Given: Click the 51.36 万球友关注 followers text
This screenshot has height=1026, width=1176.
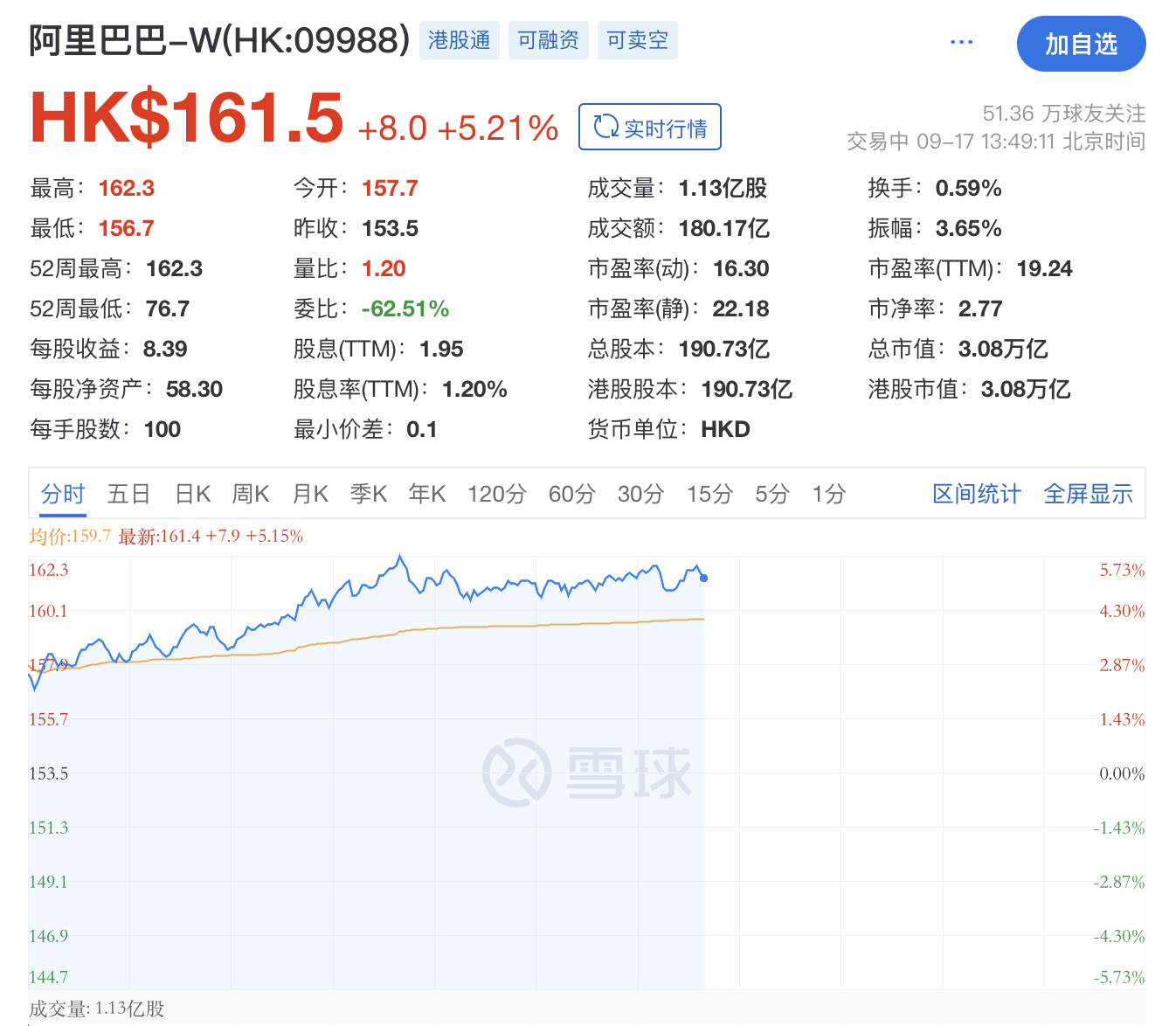Looking at the screenshot, I should [x=1064, y=114].
